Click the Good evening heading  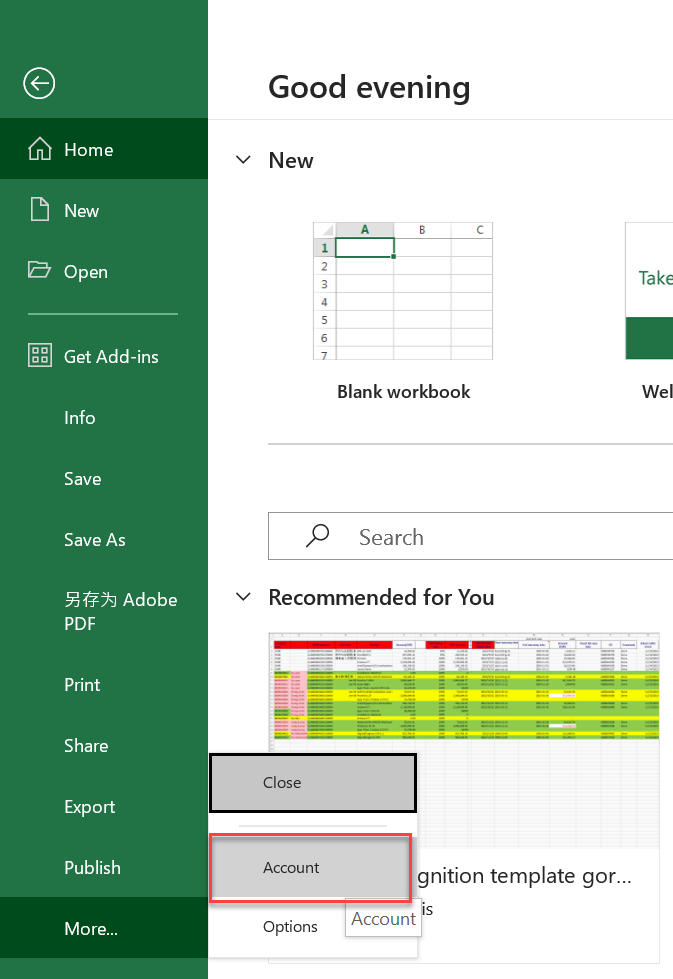[369, 88]
